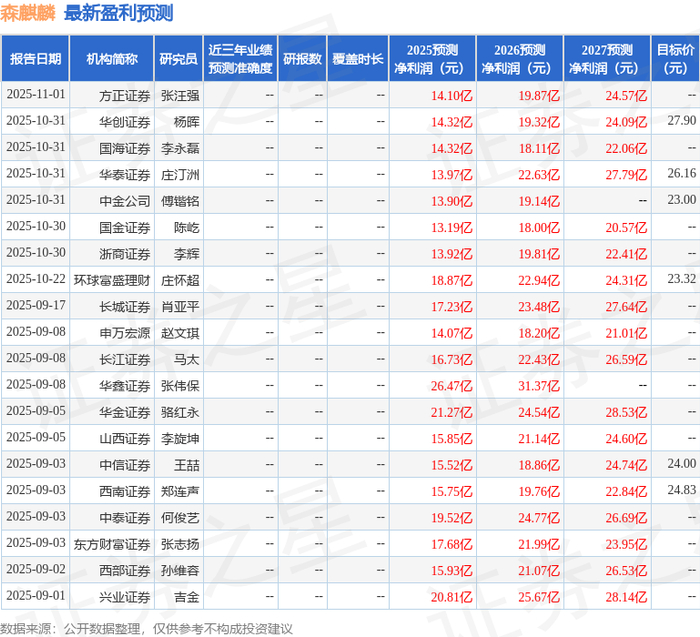The height and width of the screenshot is (637, 700).
Task: Click the 27.79亿 forecast value
Action: click(x=626, y=175)
